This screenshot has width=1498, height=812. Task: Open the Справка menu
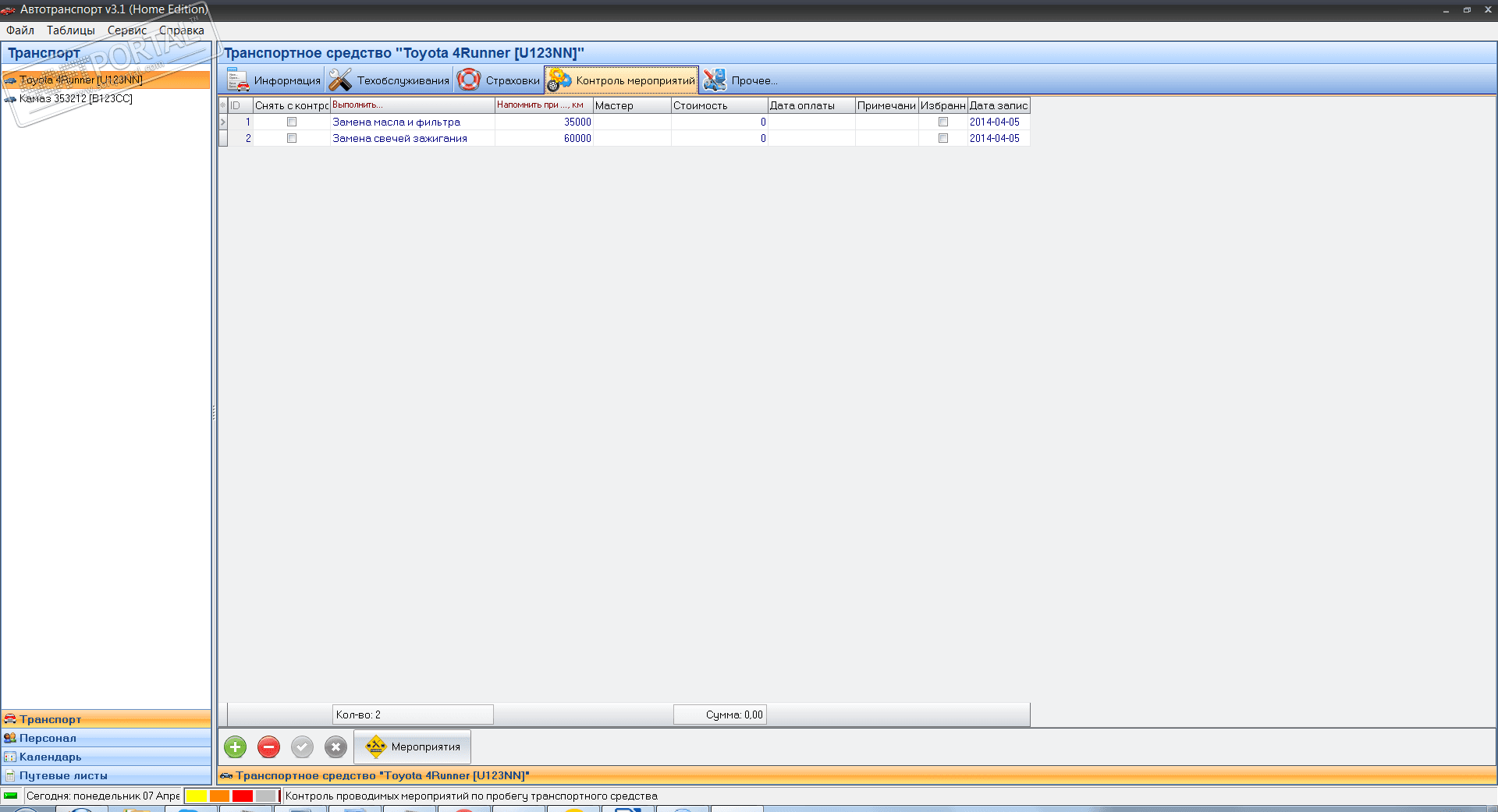coord(182,30)
